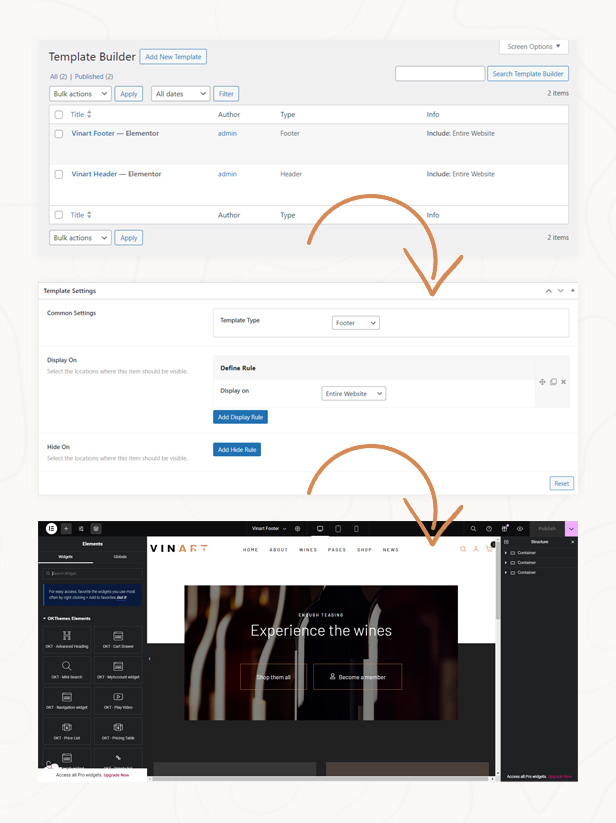
Task: Check the Vinart Header row checkbox
Action: click(59, 174)
